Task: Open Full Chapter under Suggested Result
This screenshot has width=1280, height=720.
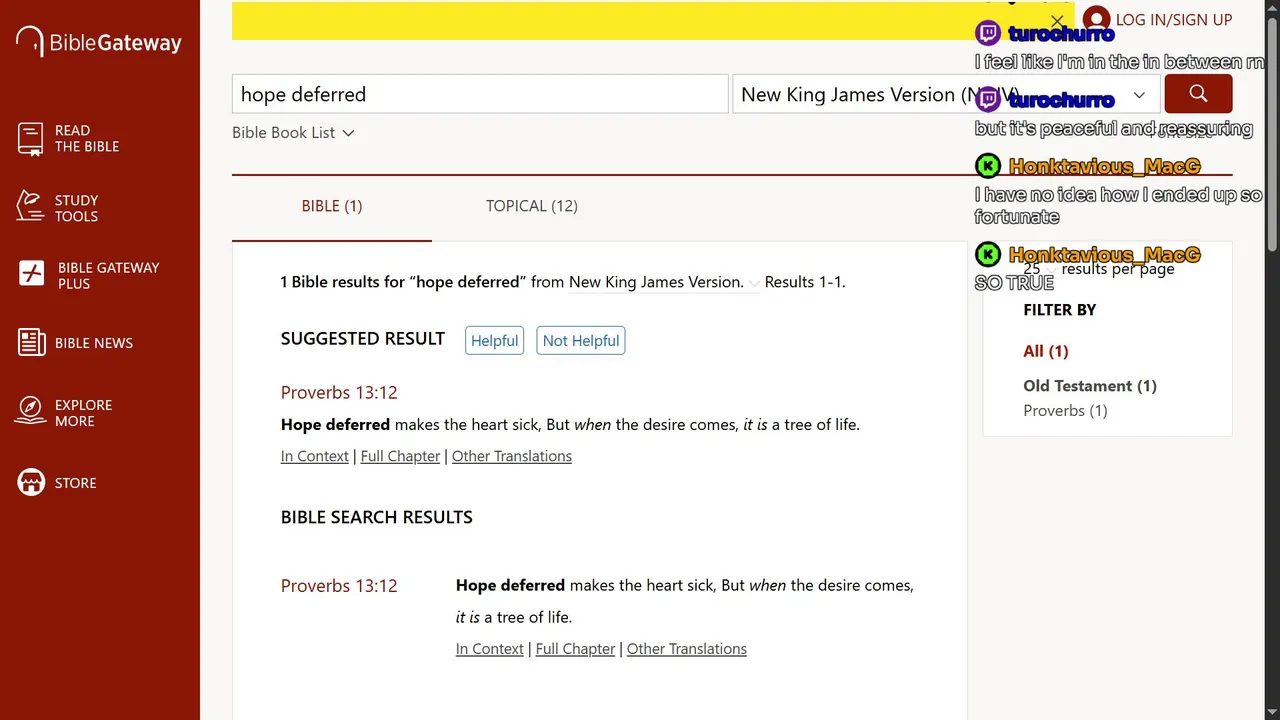Action: point(400,456)
